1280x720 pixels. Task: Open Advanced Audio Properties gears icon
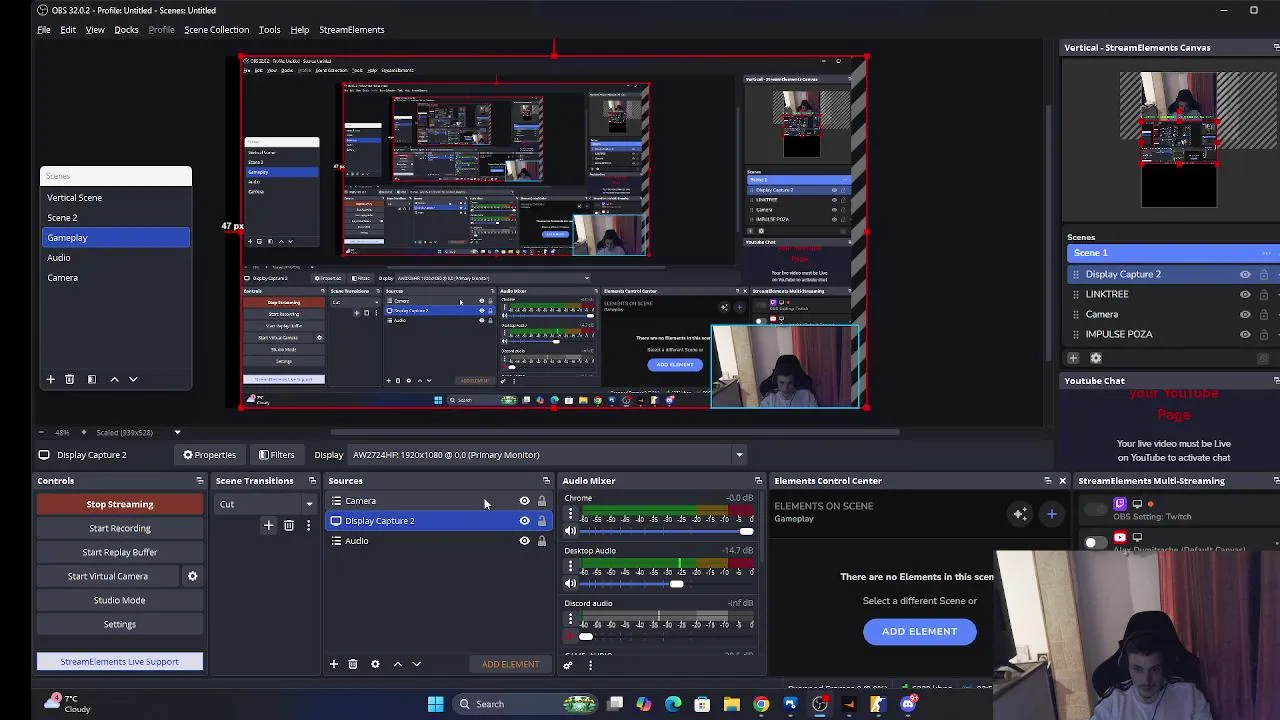coord(568,665)
